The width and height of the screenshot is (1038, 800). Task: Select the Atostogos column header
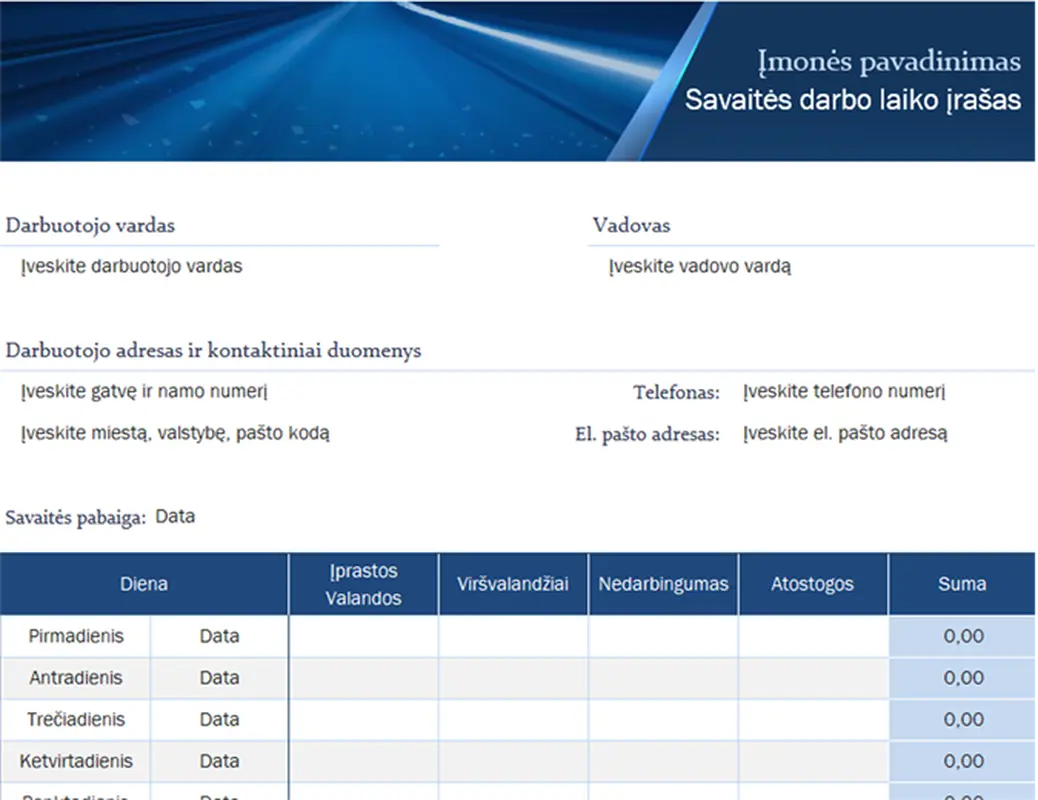click(x=812, y=584)
